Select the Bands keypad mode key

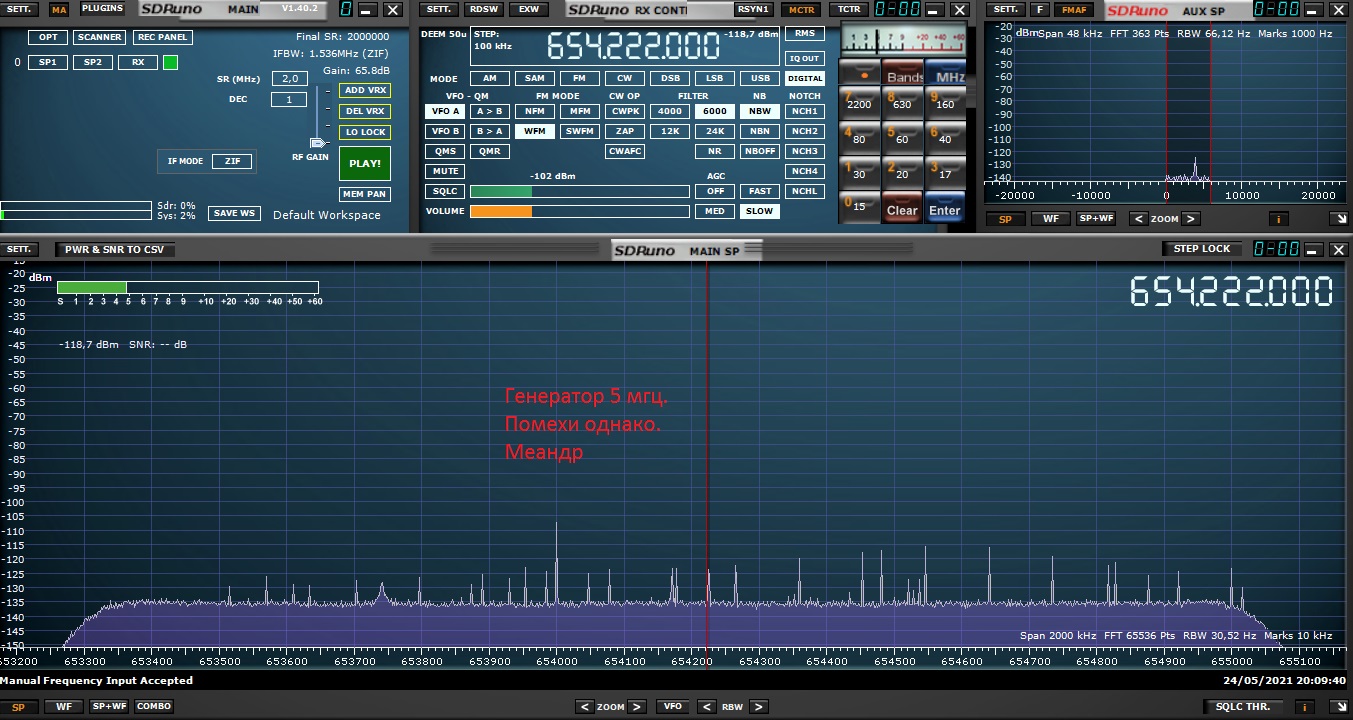click(904, 73)
